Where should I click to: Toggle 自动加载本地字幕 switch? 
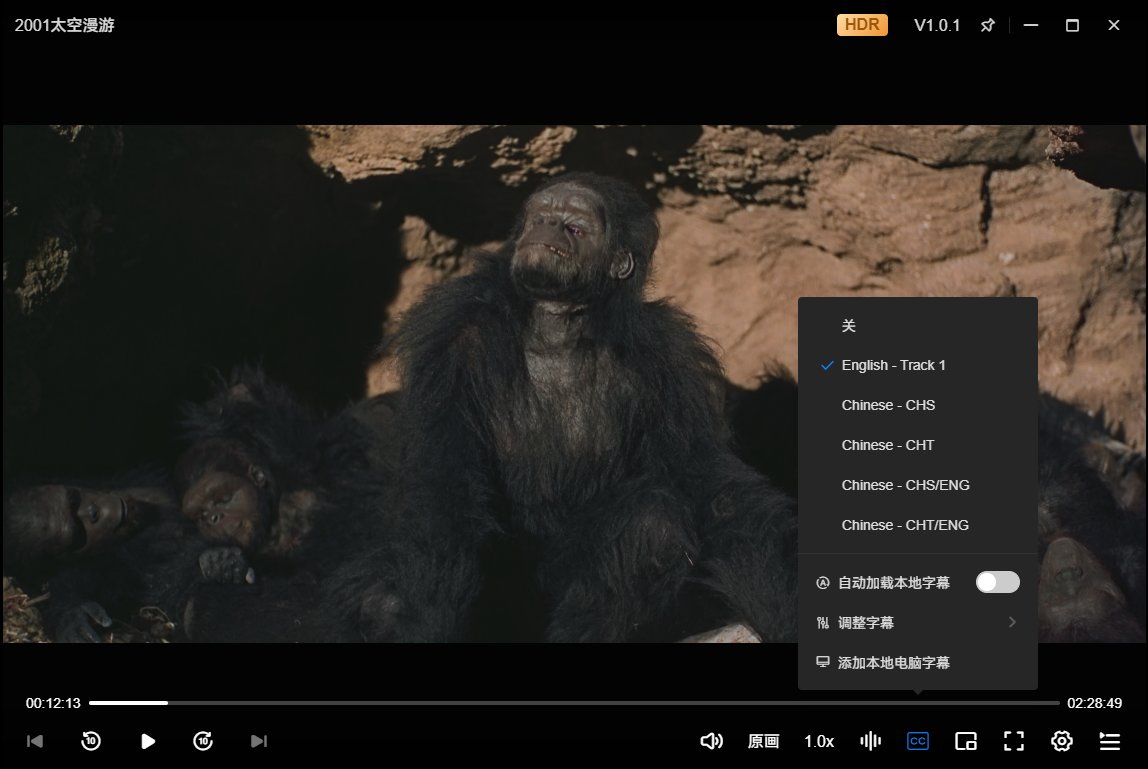point(997,582)
